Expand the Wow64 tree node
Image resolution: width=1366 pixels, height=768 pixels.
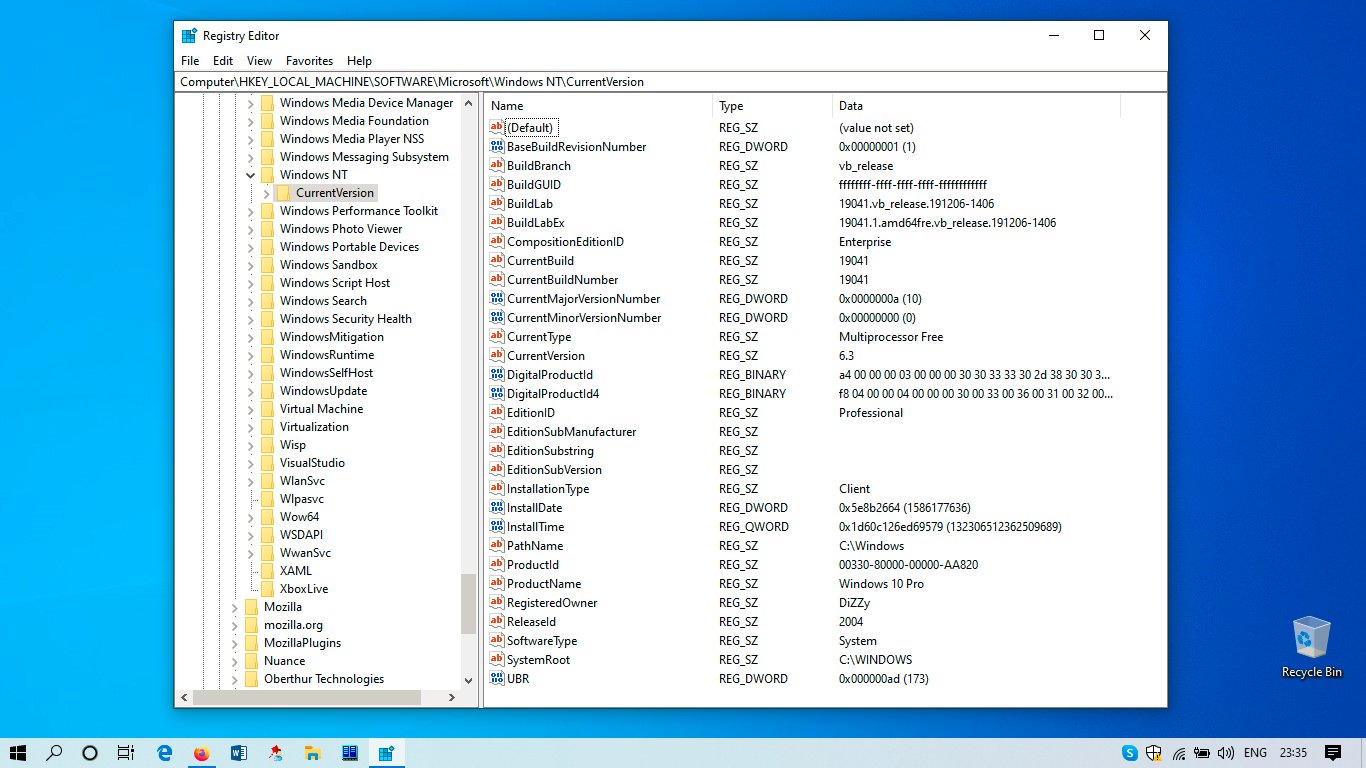point(251,517)
